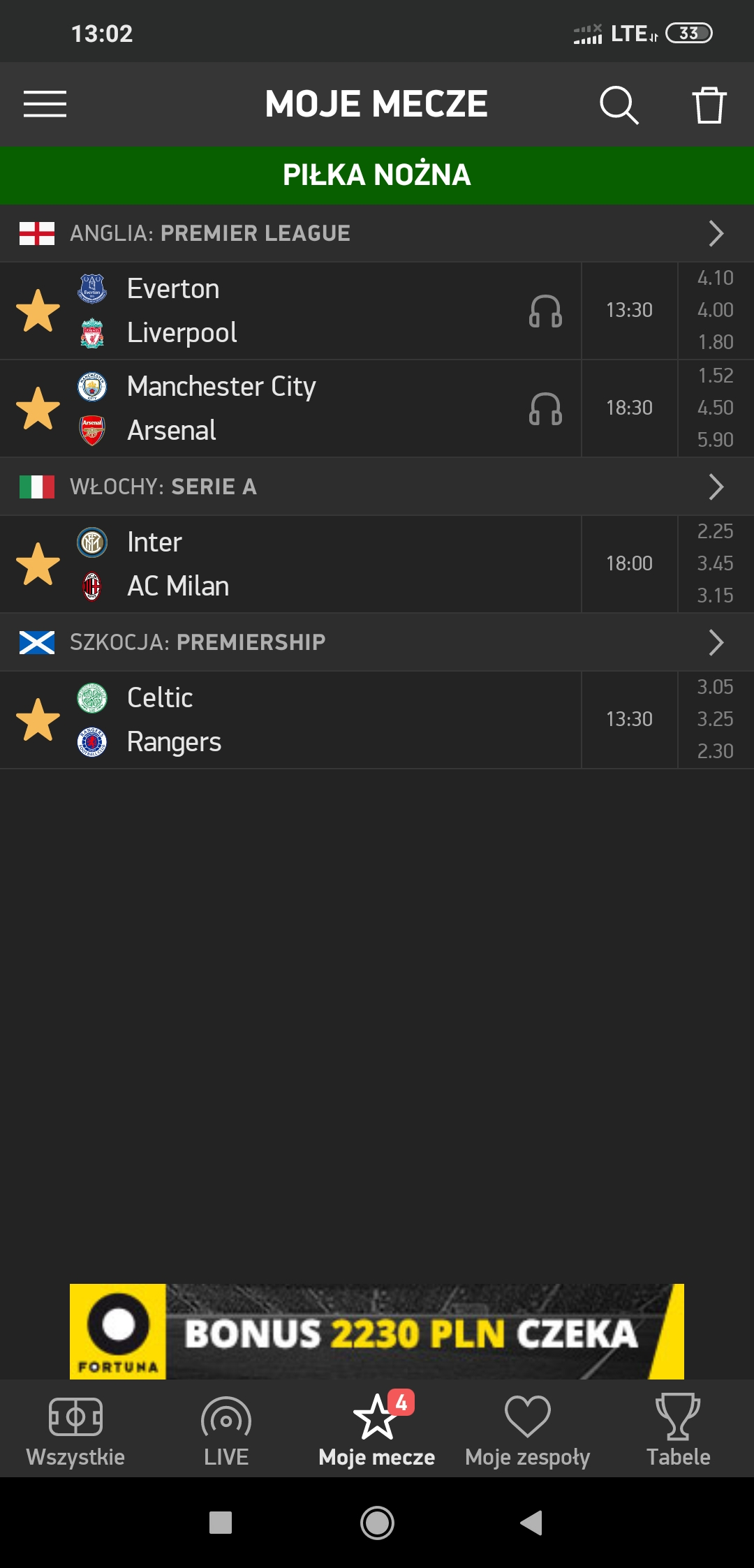Viewport: 754px width, 1568px height.
Task: Tap the Android home button
Action: 377,1523
